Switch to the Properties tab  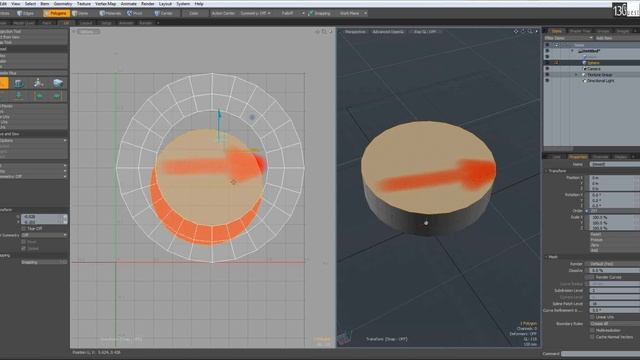tap(578, 157)
